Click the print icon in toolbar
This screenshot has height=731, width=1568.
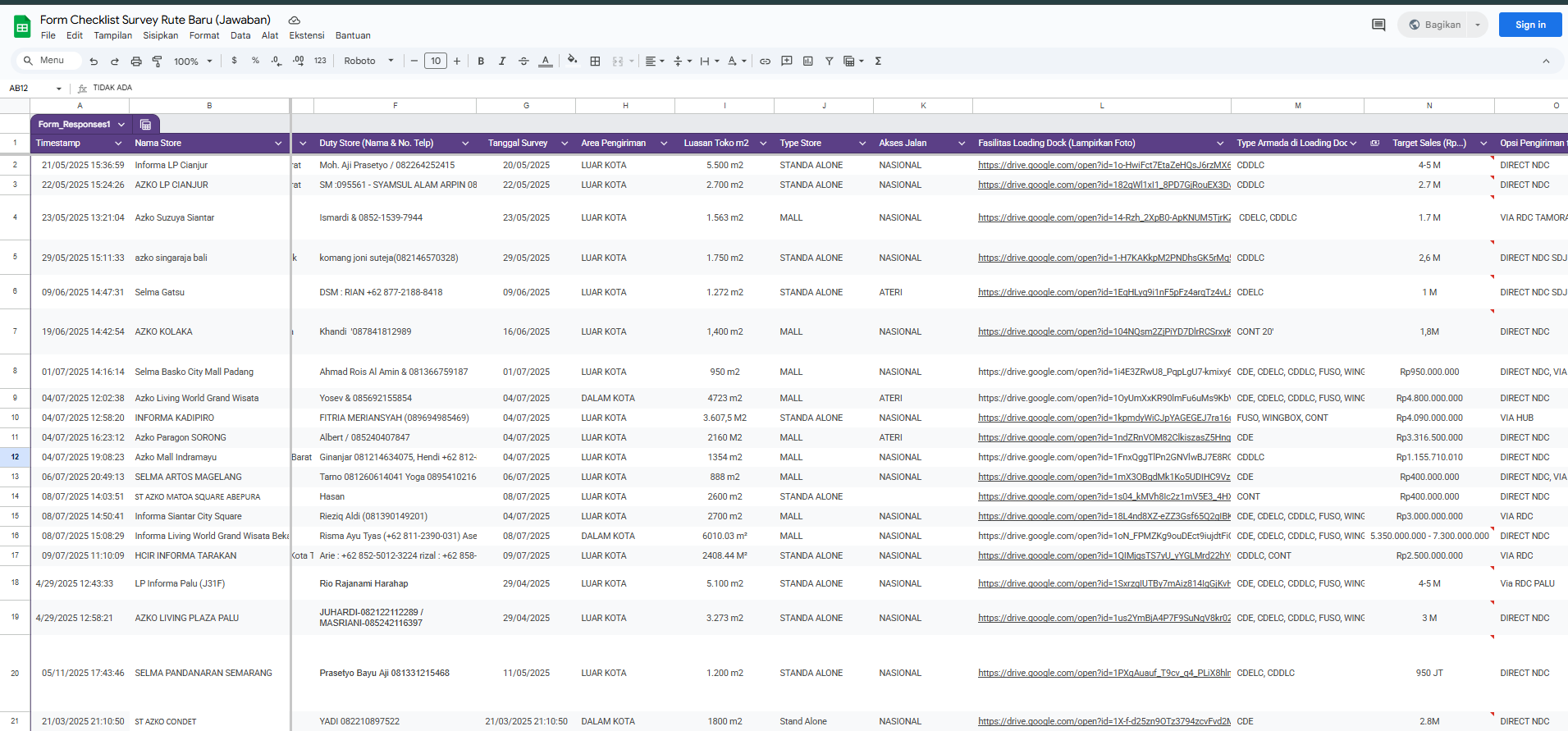136,62
